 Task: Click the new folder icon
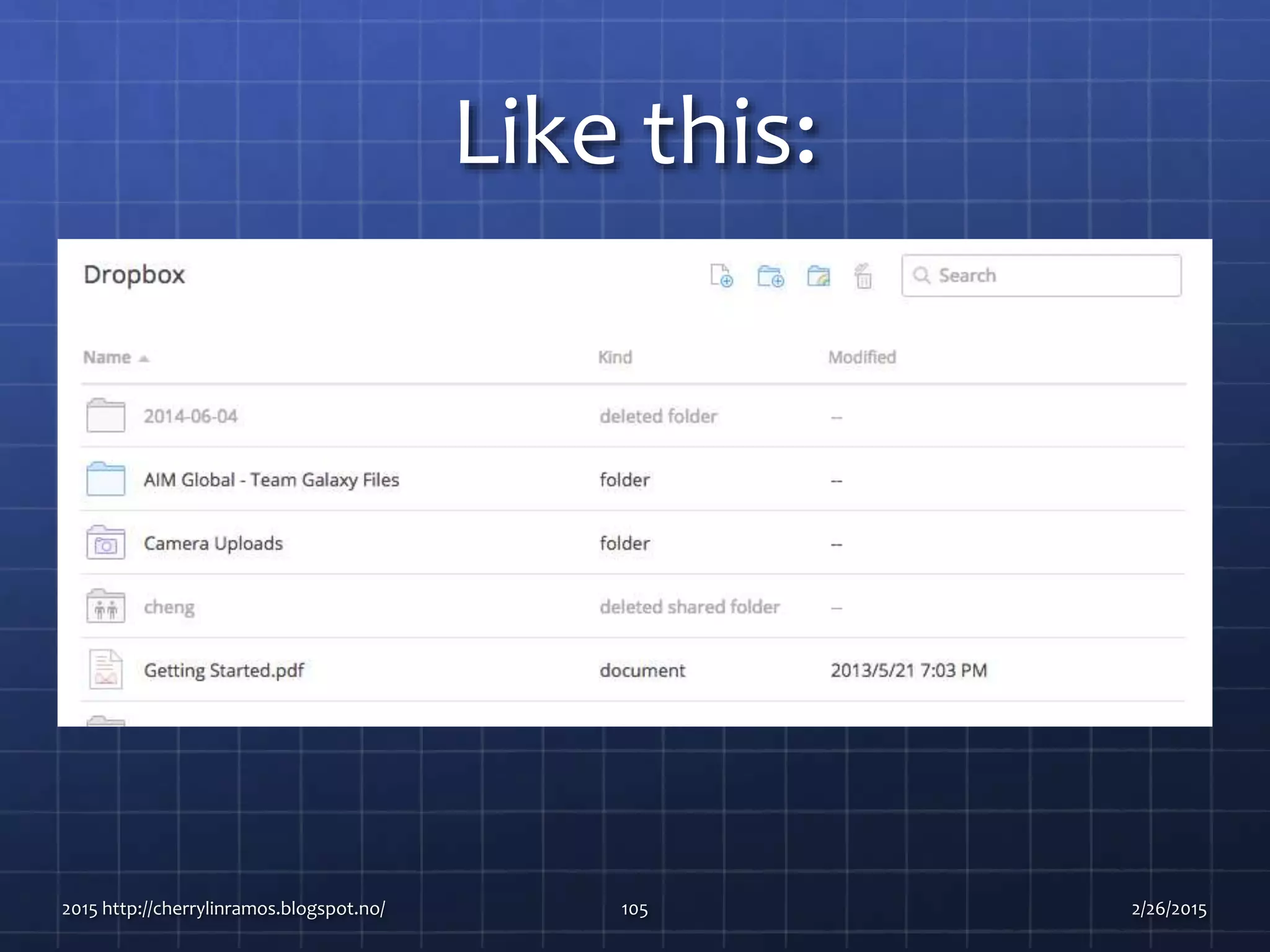(770, 276)
